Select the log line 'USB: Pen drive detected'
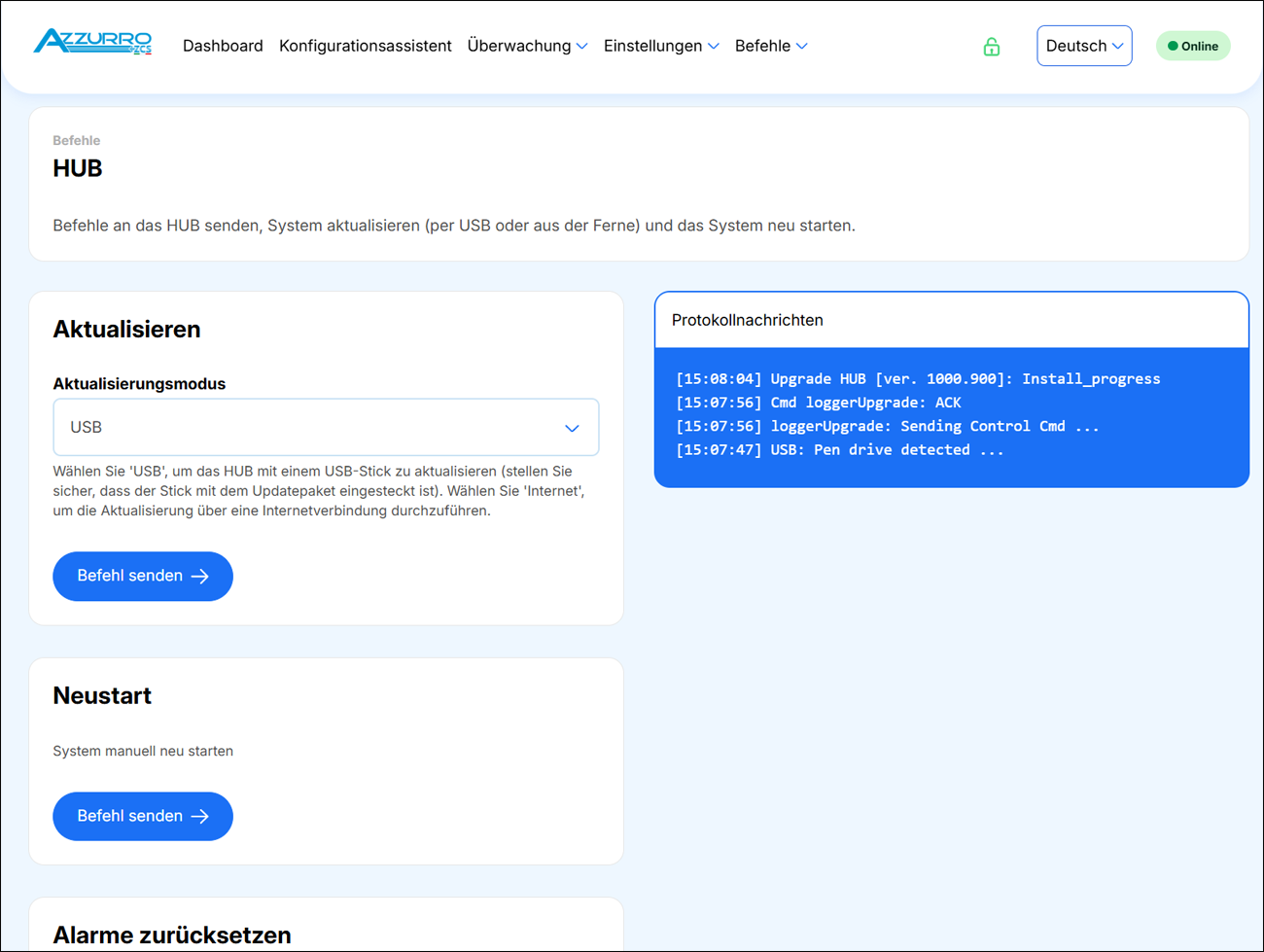1264x952 pixels. [x=839, y=449]
